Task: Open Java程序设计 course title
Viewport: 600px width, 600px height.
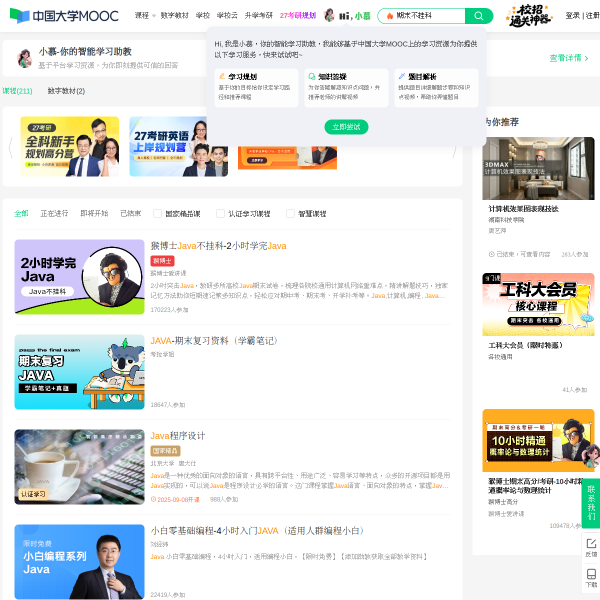Action: coord(178,436)
